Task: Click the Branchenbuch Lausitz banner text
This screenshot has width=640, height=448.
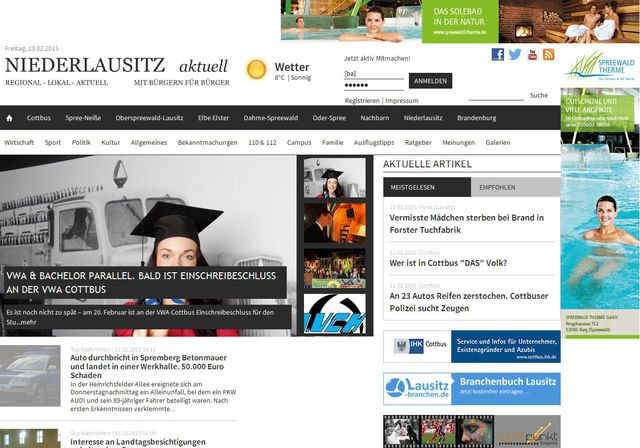Action: 507,381
